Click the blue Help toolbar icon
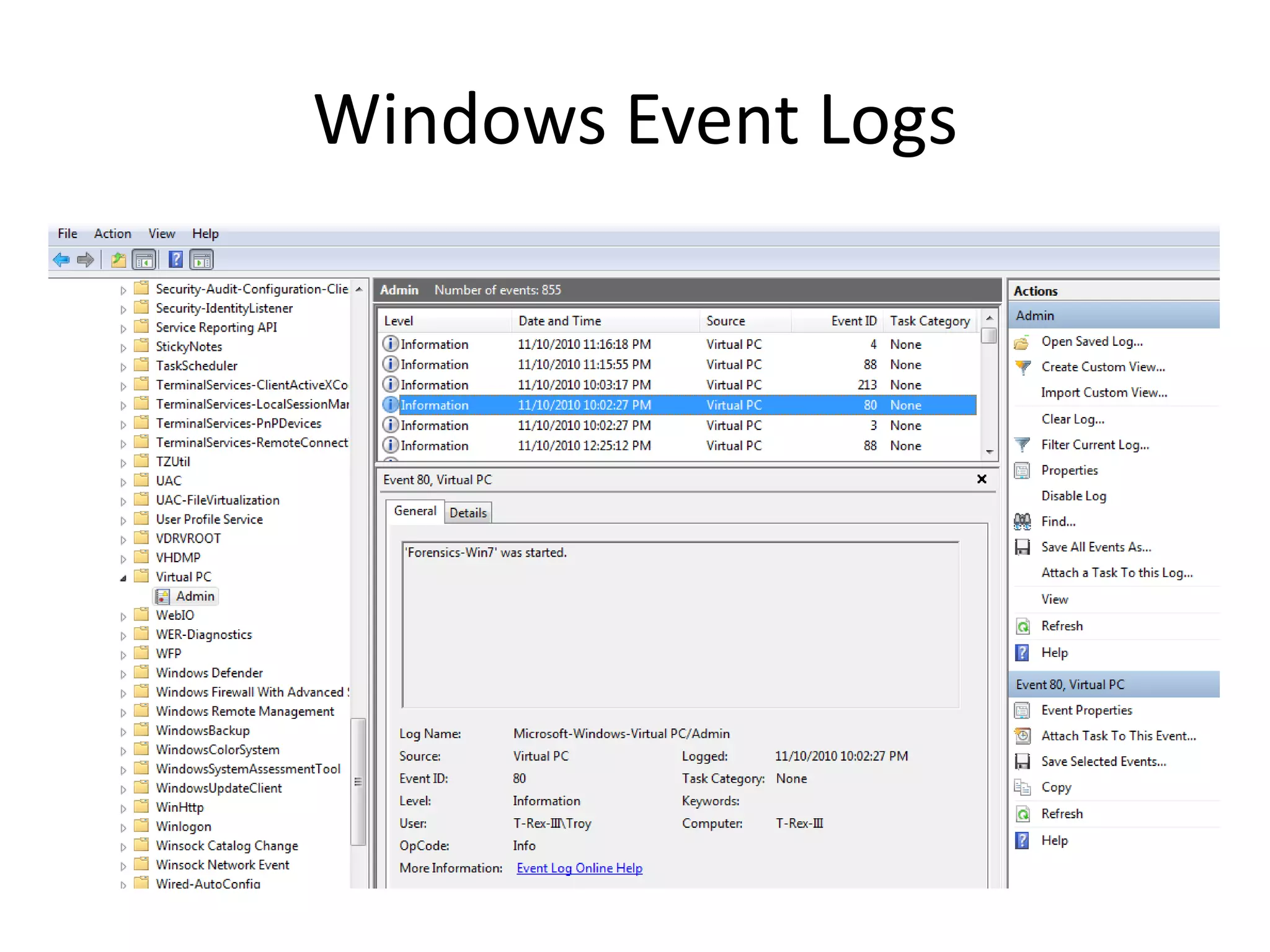1270x952 pixels. pos(175,260)
